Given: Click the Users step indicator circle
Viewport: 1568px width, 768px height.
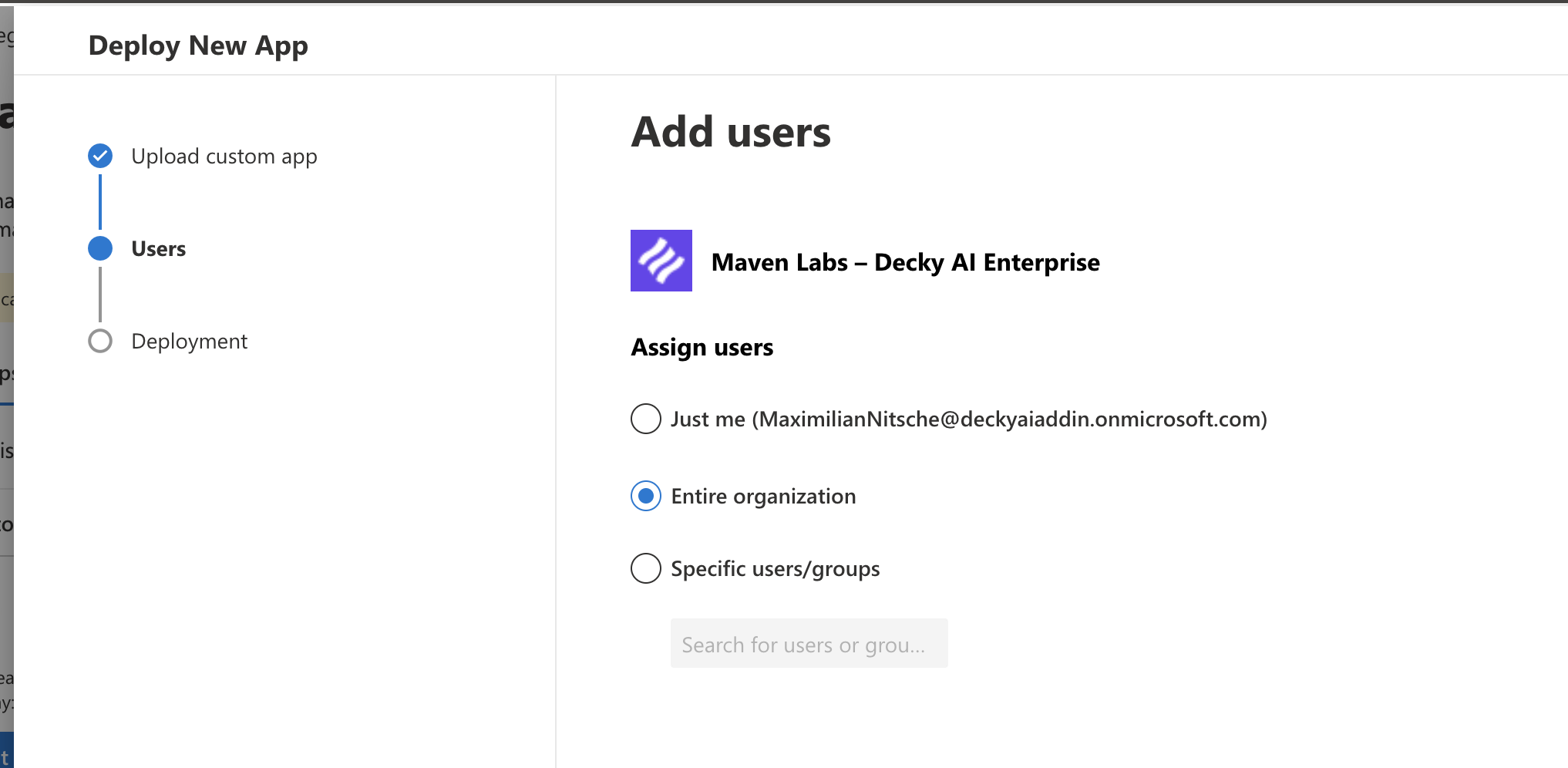Looking at the screenshot, I should point(100,248).
